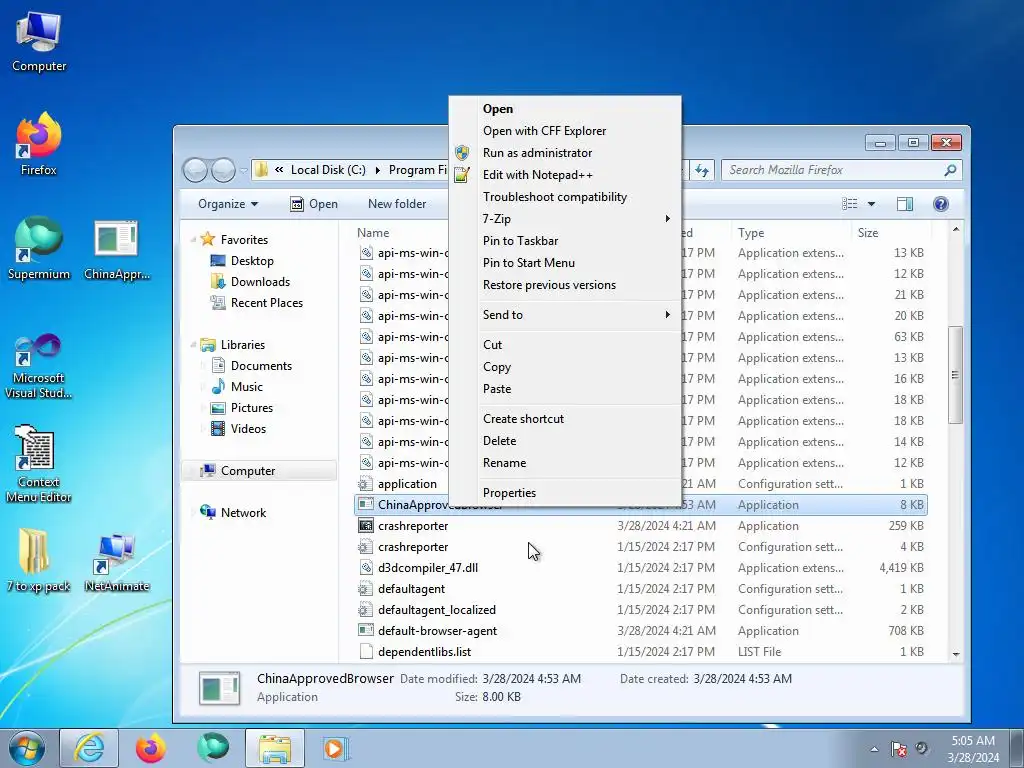Click the Explorer Forward navigation button
Screen dimensions: 1024x768
coord(223,170)
